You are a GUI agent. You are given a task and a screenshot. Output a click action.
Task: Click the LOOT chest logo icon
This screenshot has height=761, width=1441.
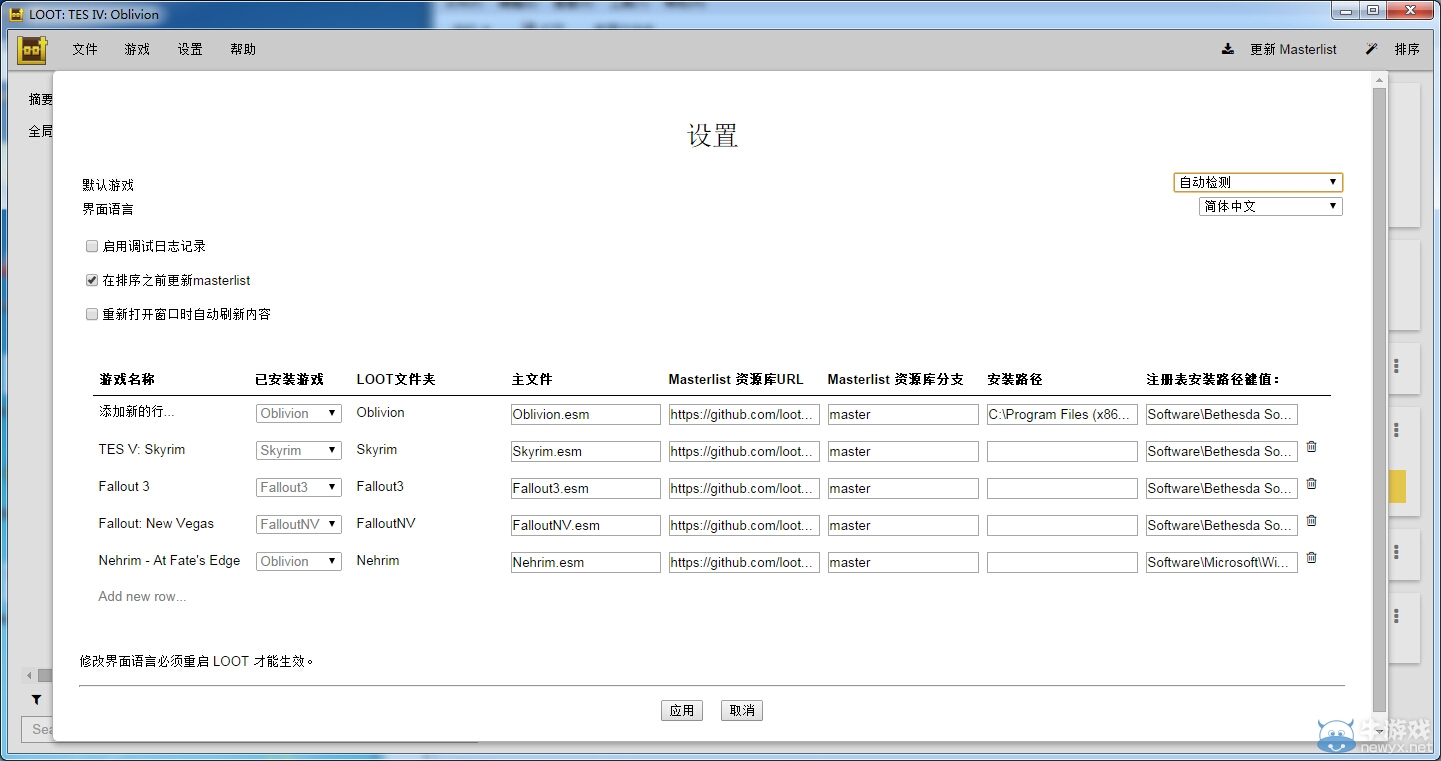pyautogui.click(x=32, y=49)
